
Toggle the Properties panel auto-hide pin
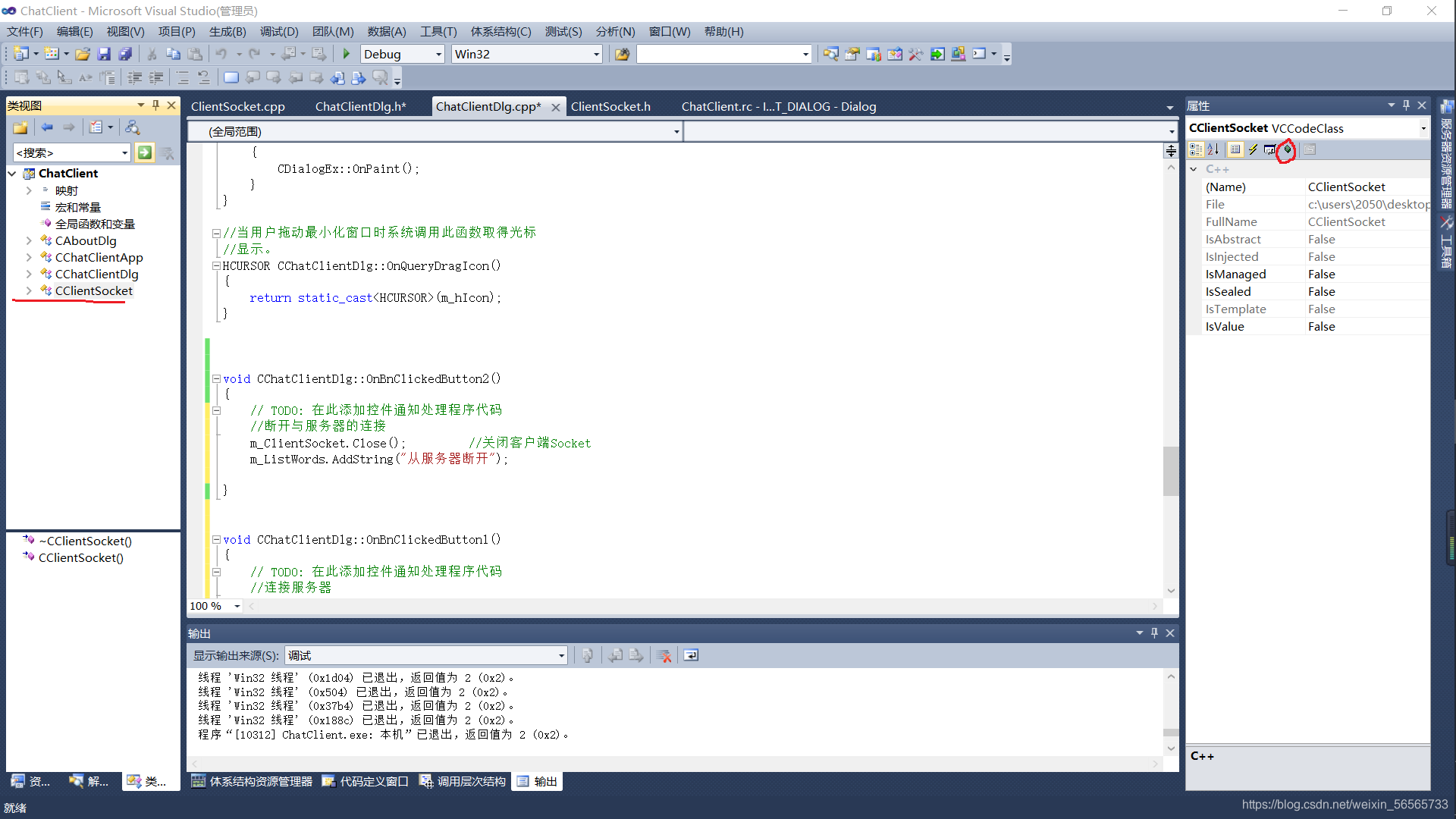[x=1406, y=105]
